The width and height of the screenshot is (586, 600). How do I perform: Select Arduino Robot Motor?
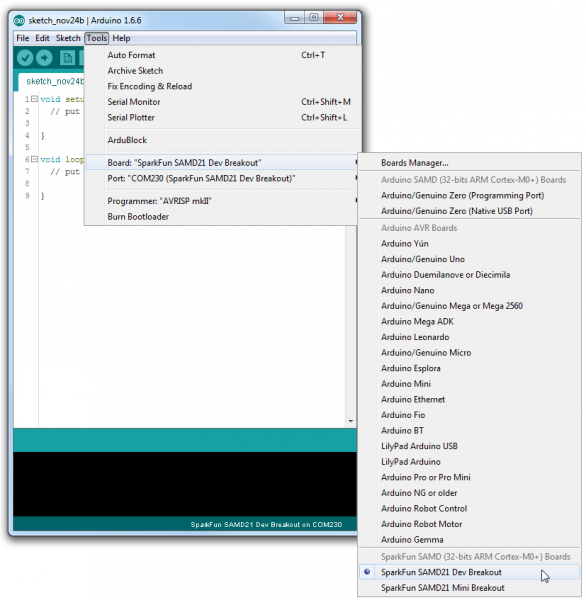[469, 524]
